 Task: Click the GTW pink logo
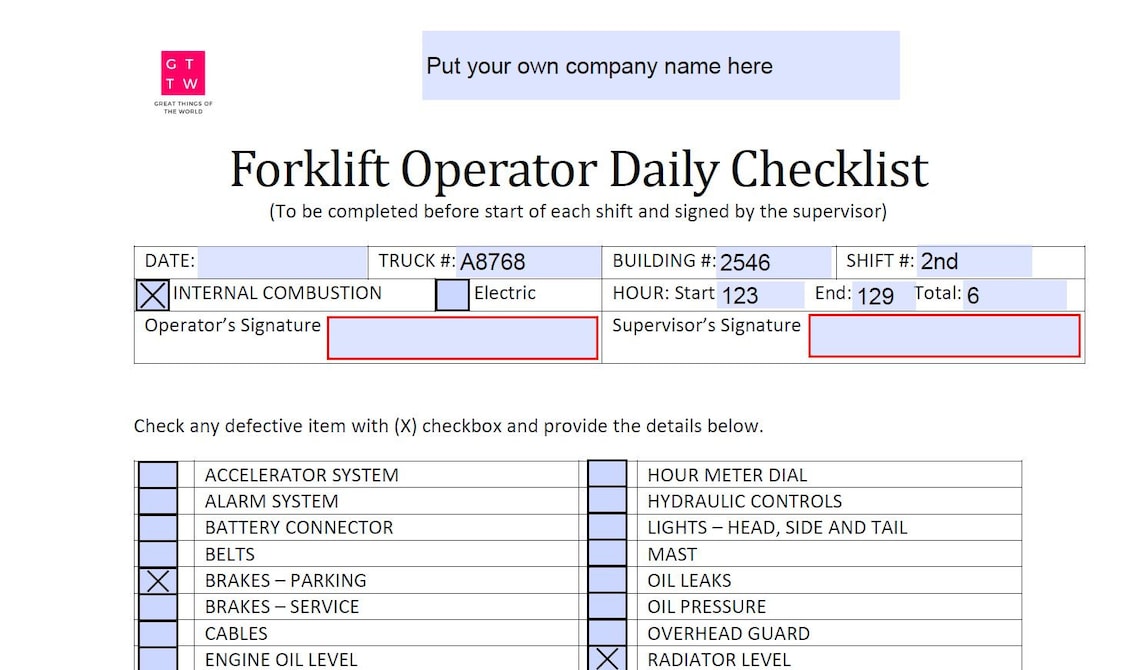tap(182, 73)
